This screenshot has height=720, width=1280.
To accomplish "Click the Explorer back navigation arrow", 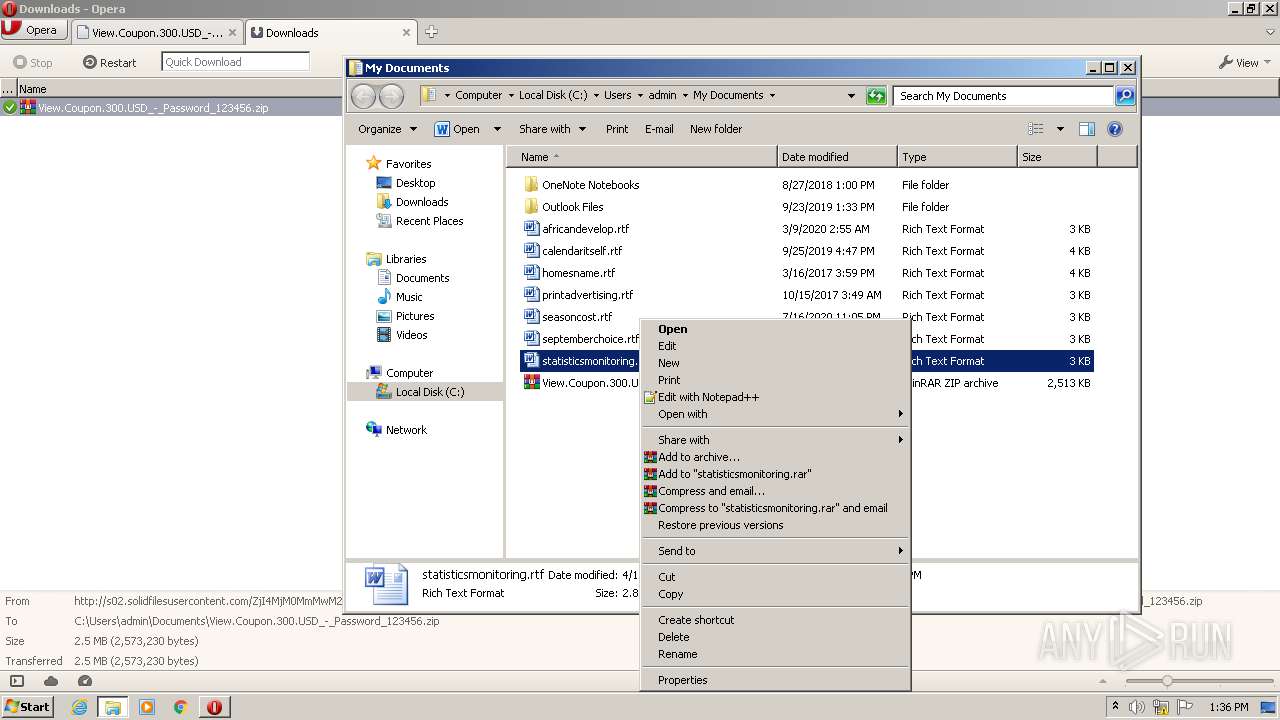I will 363,96.
